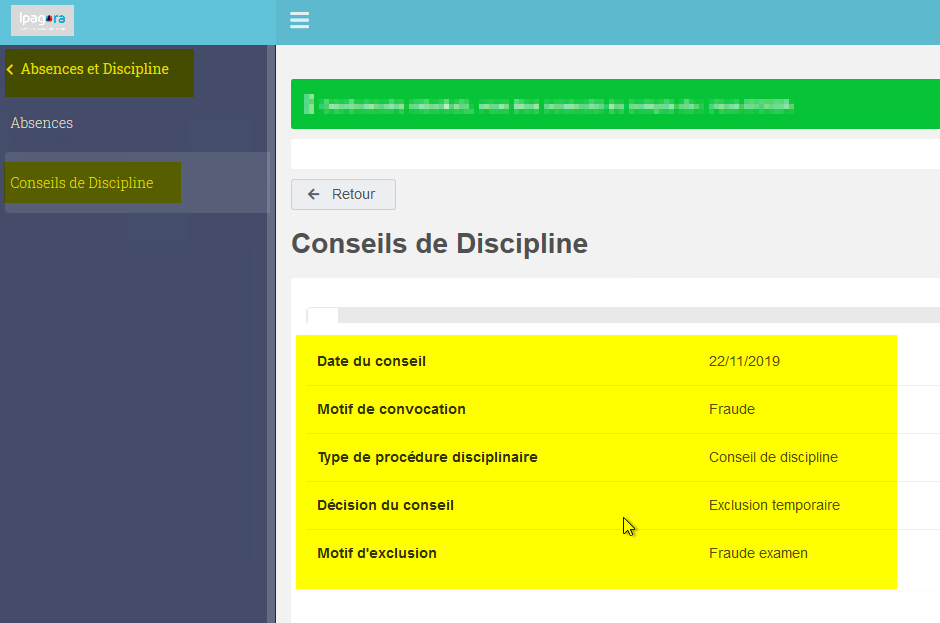
Task: Select the 22/11/2019 date value
Action: pyautogui.click(x=744, y=361)
